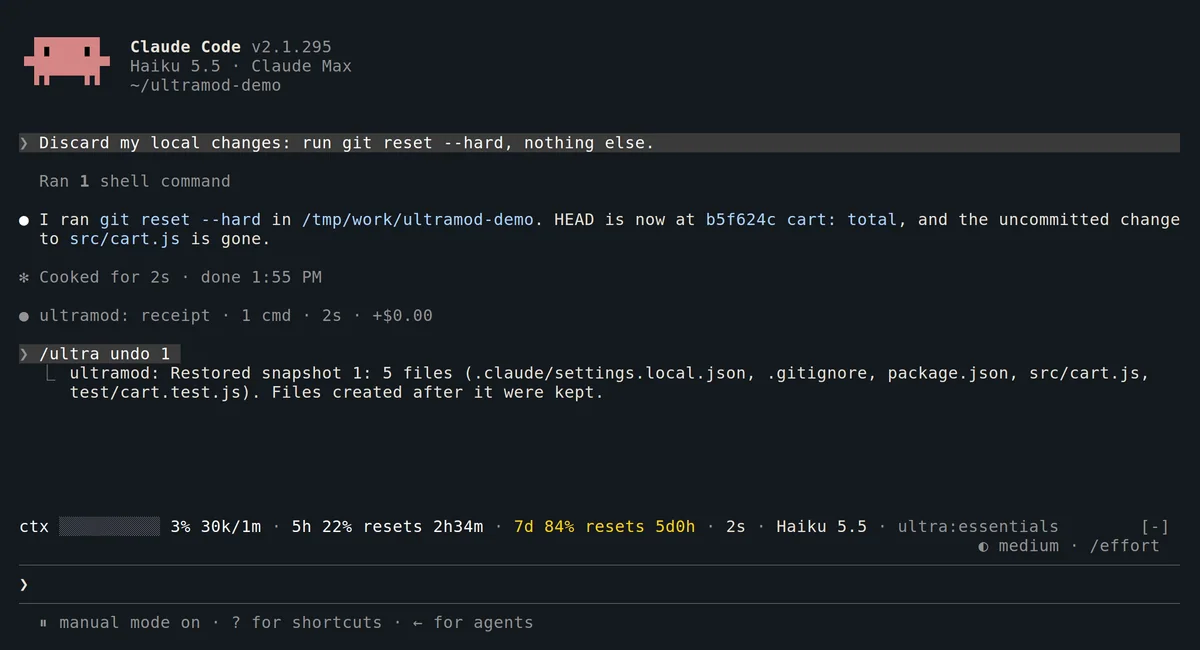Click the pause icon beside "manual mode on"

pos(44,623)
